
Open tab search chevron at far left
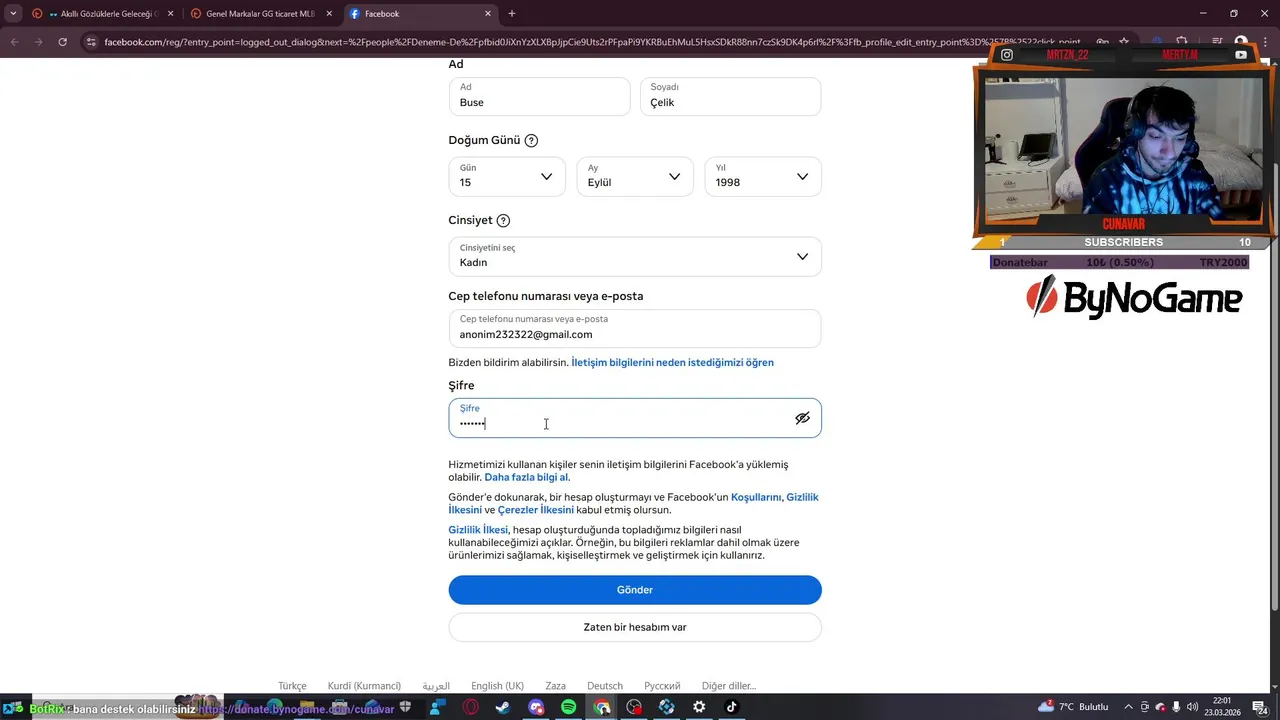pyautogui.click(x=13, y=14)
